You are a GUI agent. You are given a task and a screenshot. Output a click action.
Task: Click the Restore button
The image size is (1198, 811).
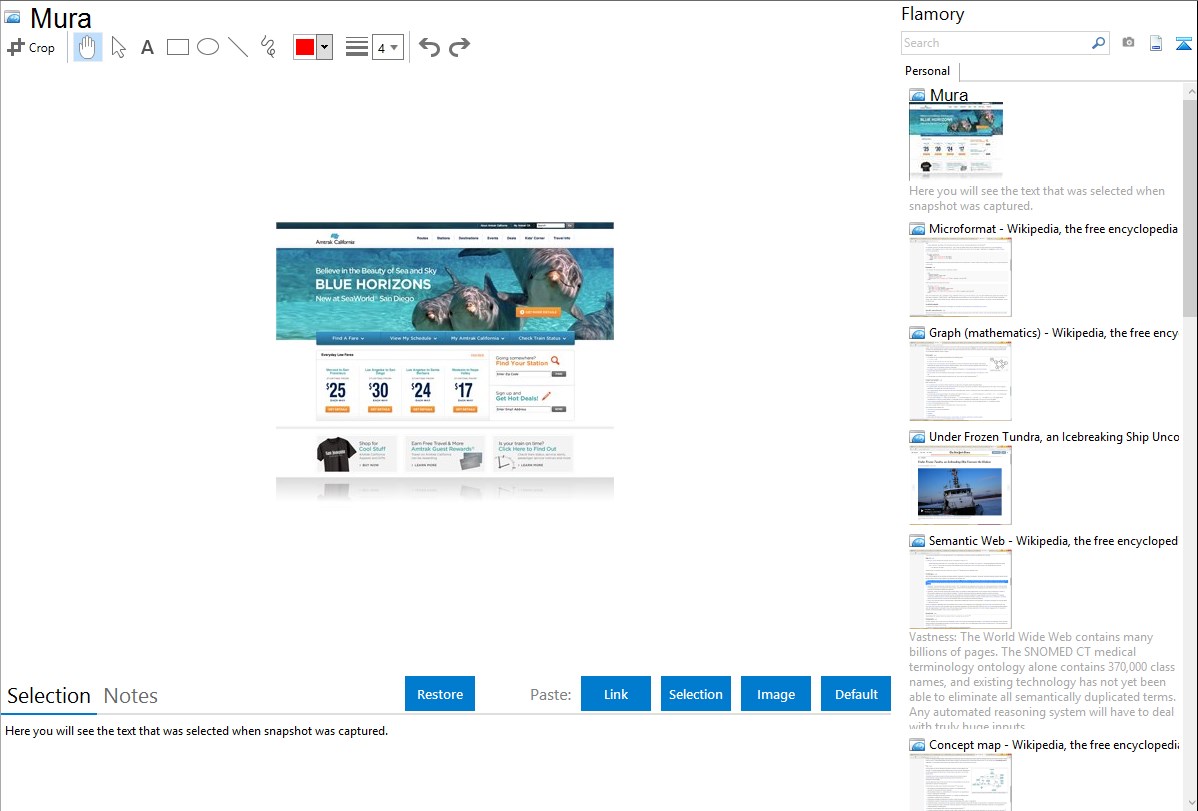(440, 694)
